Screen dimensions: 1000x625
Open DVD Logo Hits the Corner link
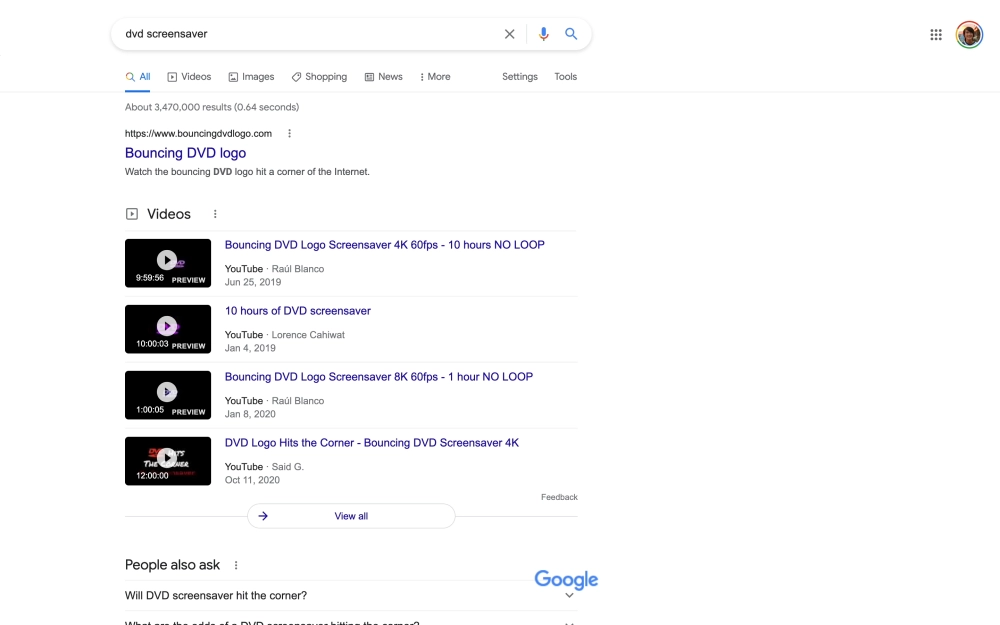coord(372,443)
